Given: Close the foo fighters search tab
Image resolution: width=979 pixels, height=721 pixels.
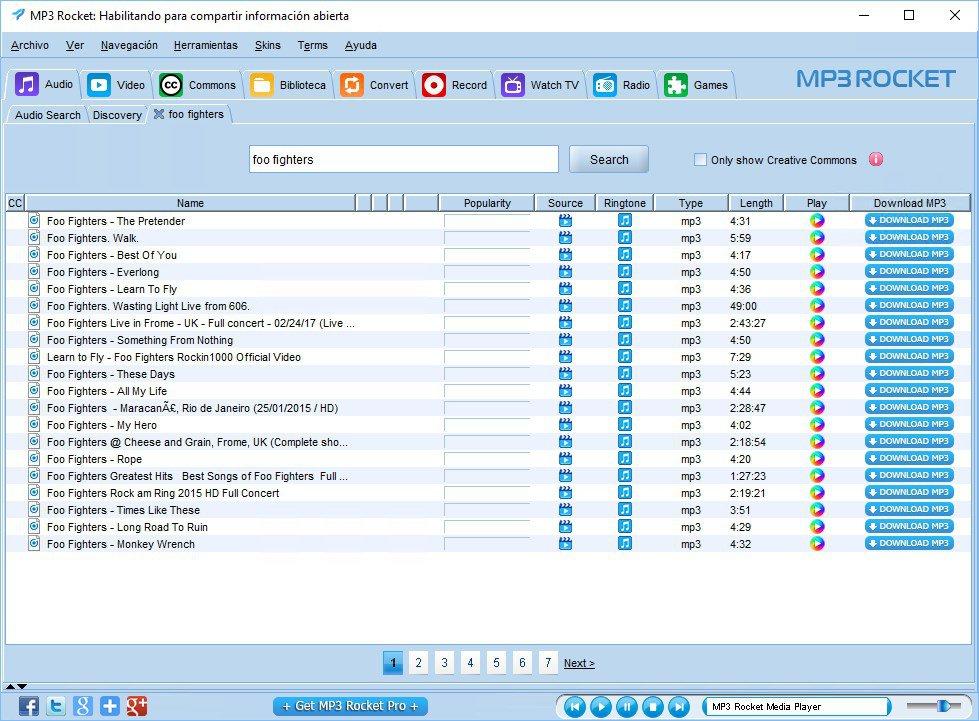Looking at the screenshot, I should pos(159,114).
